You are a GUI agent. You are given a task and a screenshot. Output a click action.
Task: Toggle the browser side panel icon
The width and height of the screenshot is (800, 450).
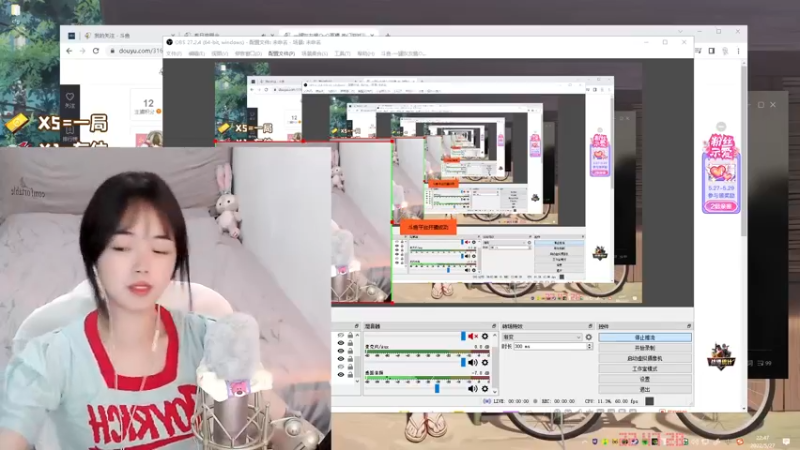pos(712,51)
